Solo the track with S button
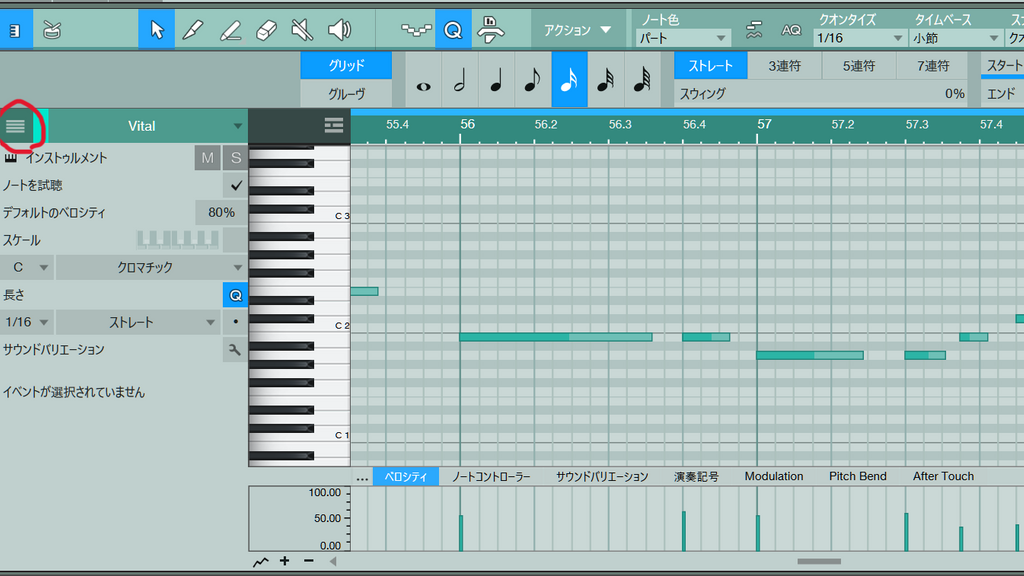Viewport: 1024px width, 576px height. point(236,157)
